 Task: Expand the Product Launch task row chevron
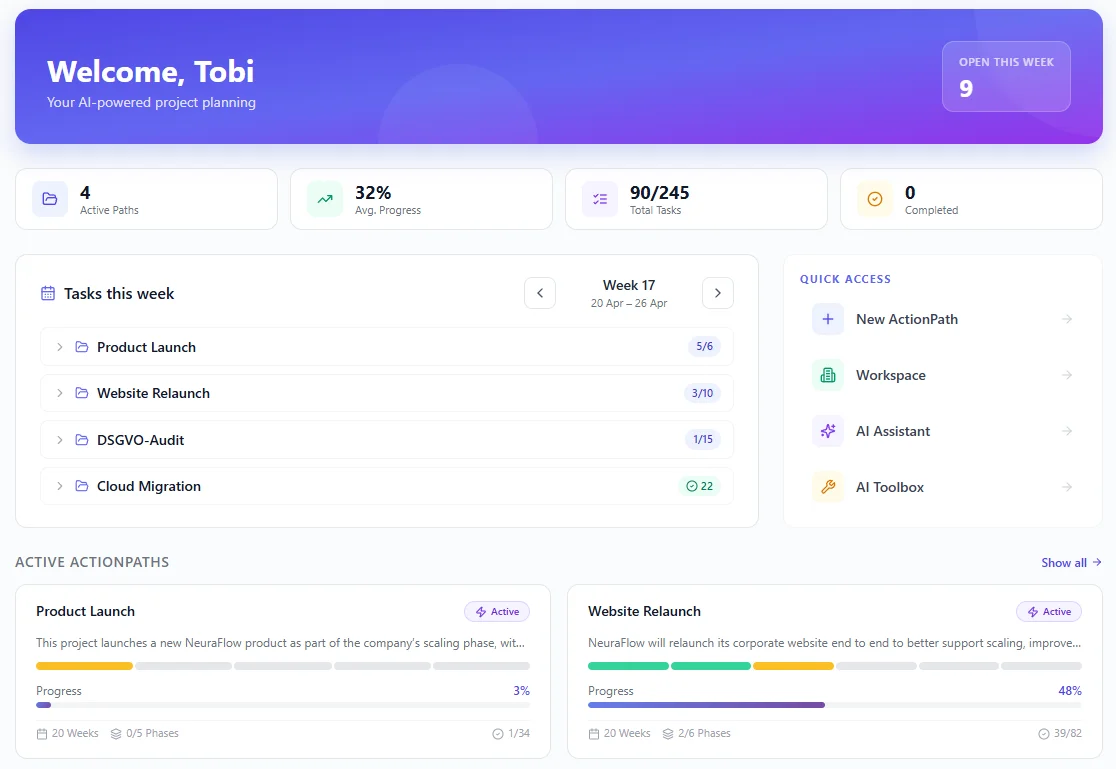click(60, 347)
